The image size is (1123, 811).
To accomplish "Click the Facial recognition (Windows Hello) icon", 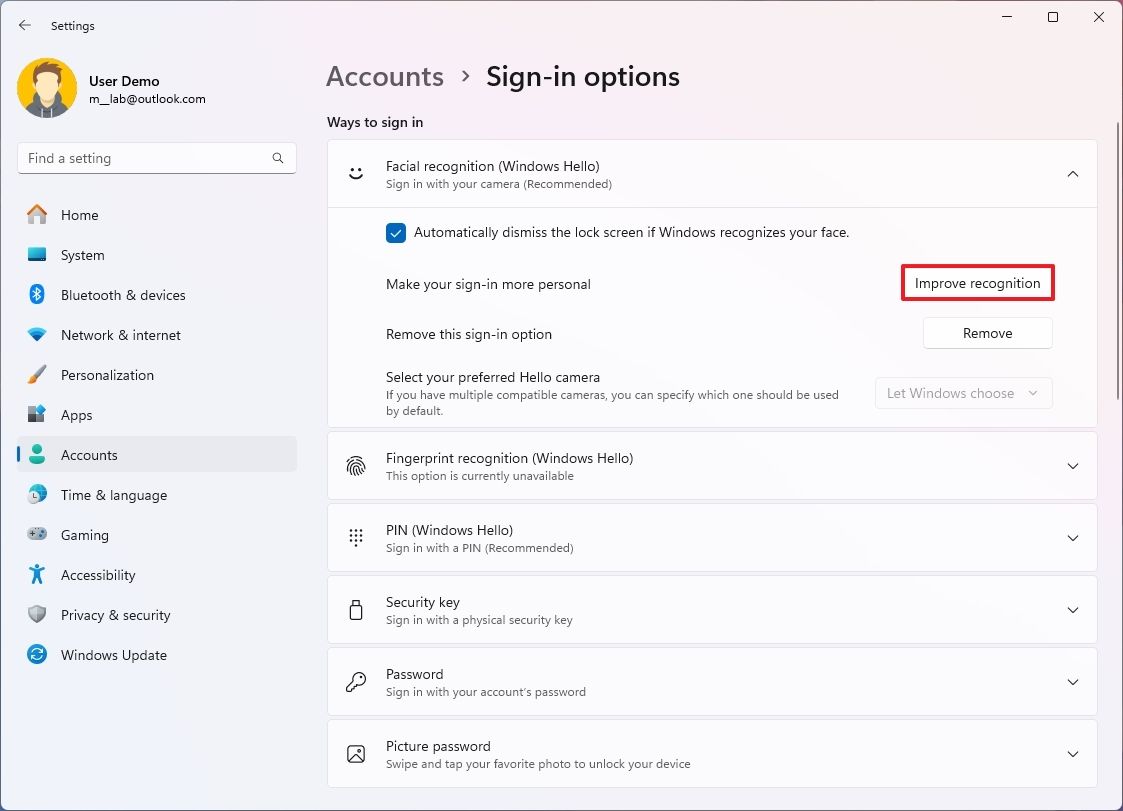I will (356, 172).
